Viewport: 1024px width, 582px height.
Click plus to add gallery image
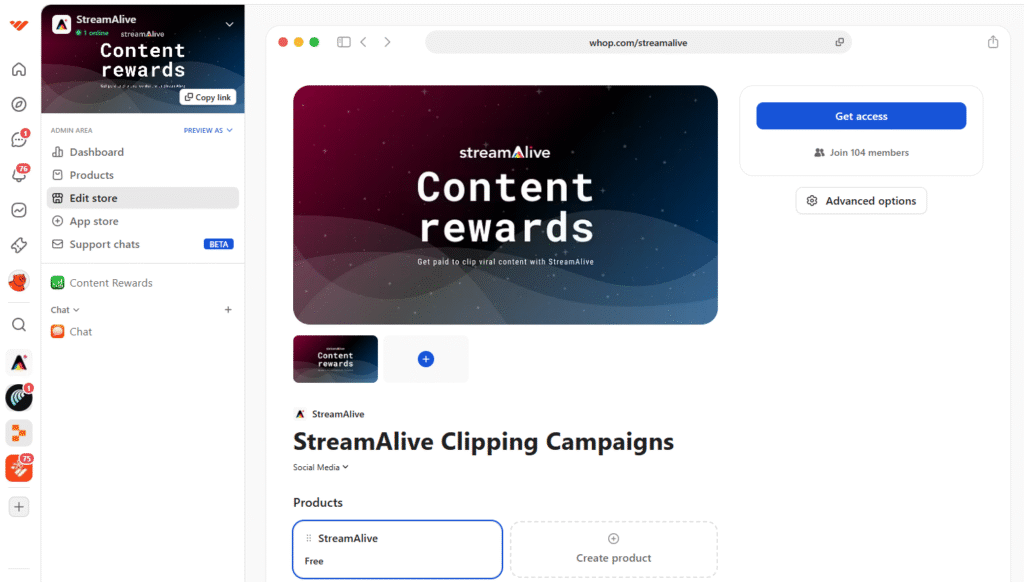point(426,359)
